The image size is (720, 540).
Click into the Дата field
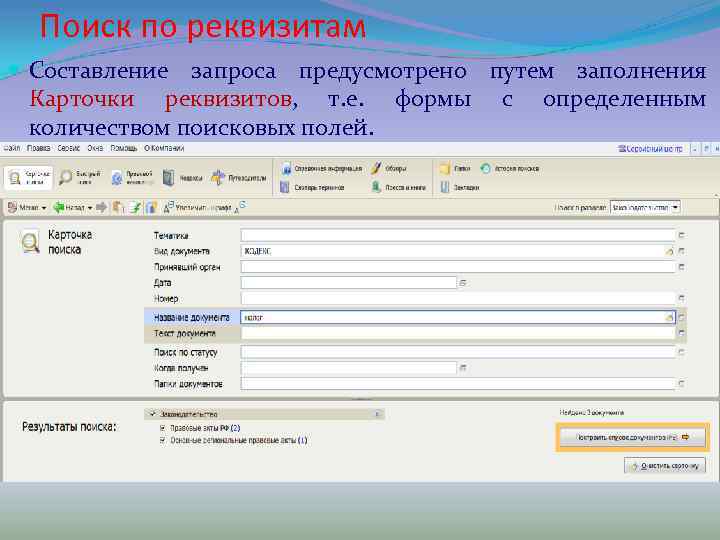coord(349,283)
